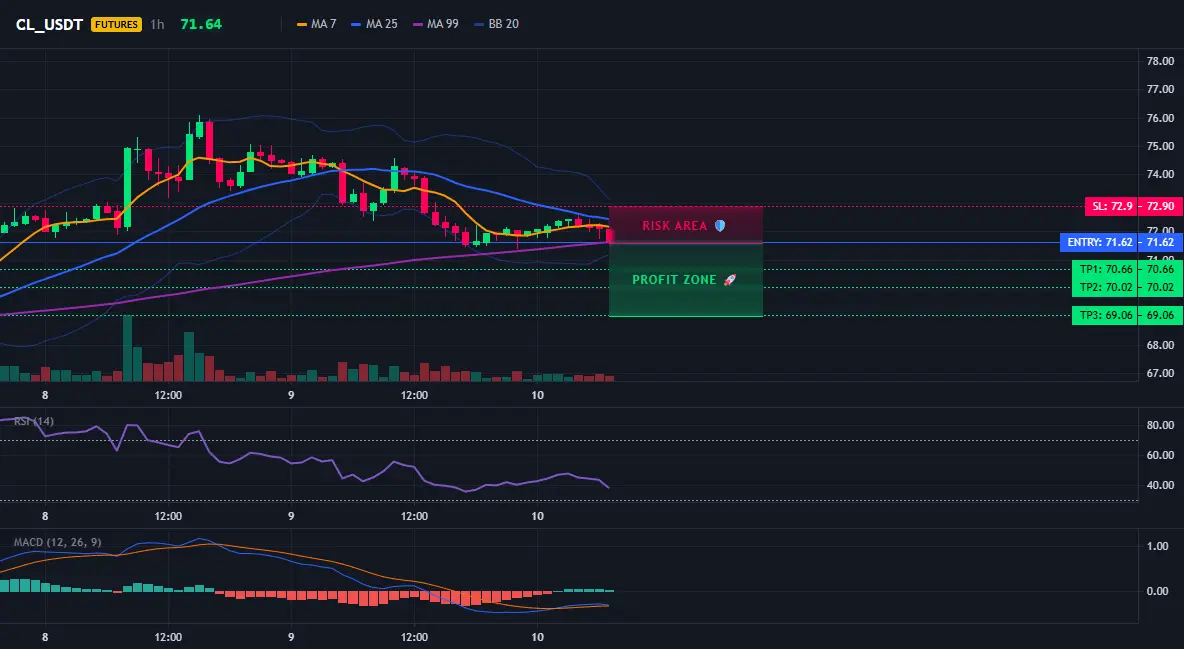Click the FUTURES badge
This screenshot has height=649, width=1184.
click(116, 24)
